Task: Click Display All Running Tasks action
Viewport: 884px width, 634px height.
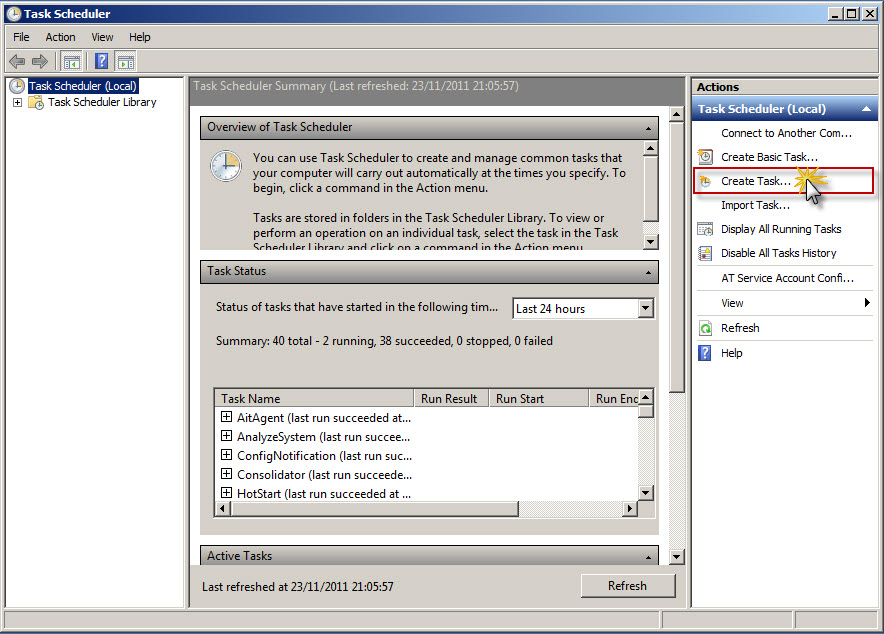Action: [781, 229]
